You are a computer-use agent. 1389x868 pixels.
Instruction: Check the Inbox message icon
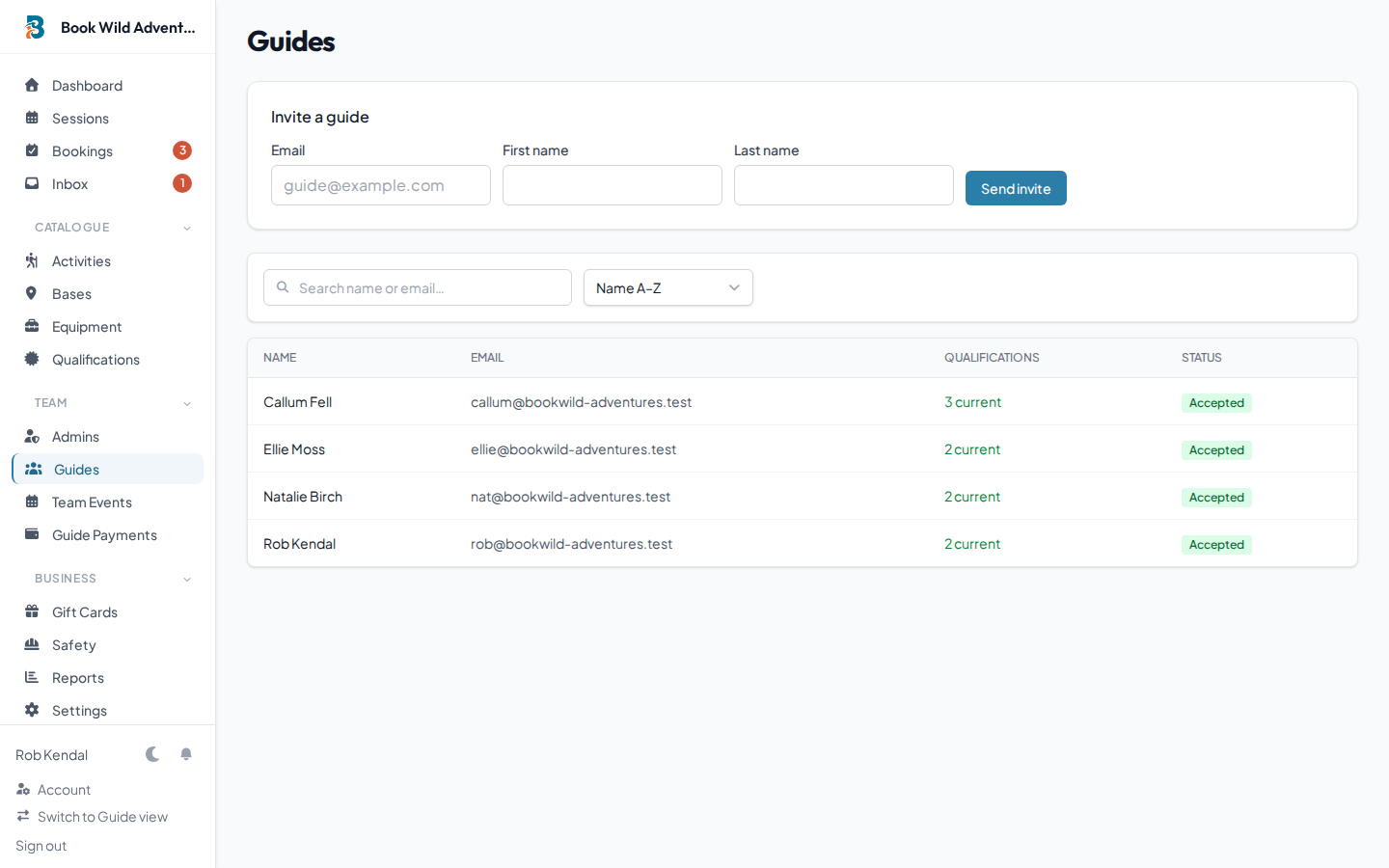point(32,183)
